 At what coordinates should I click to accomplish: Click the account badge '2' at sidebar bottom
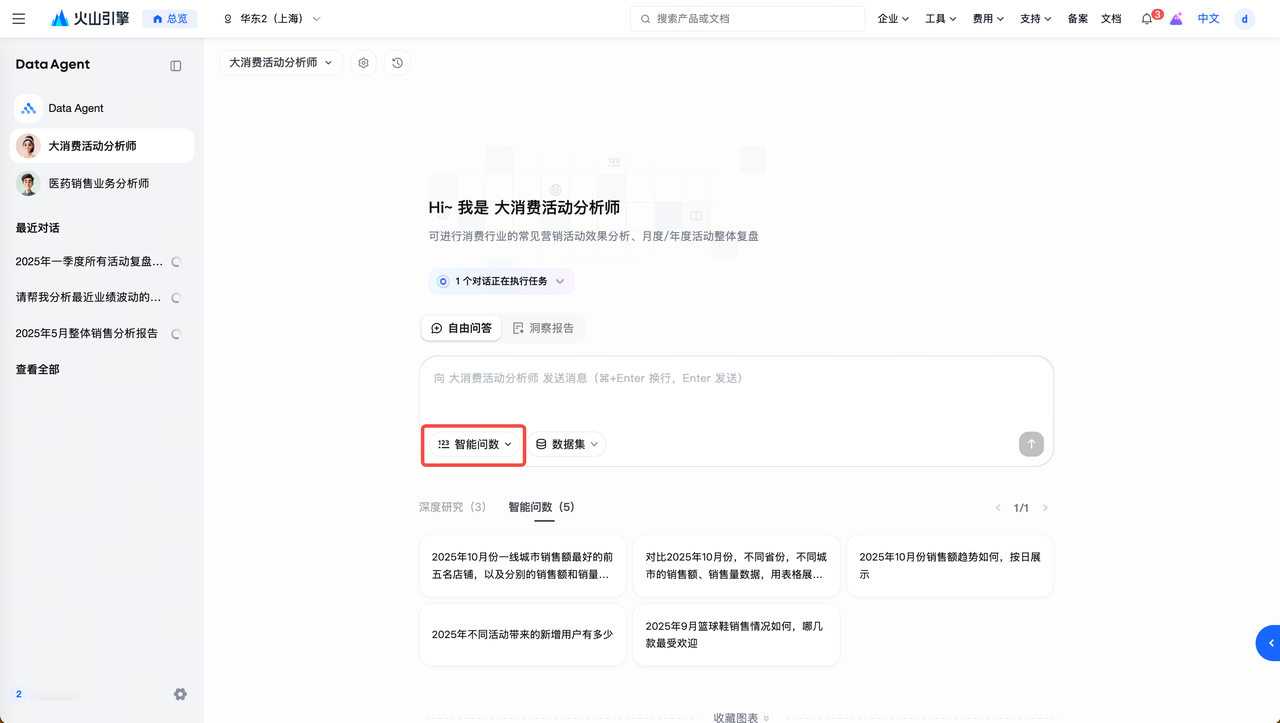click(19, 694)
